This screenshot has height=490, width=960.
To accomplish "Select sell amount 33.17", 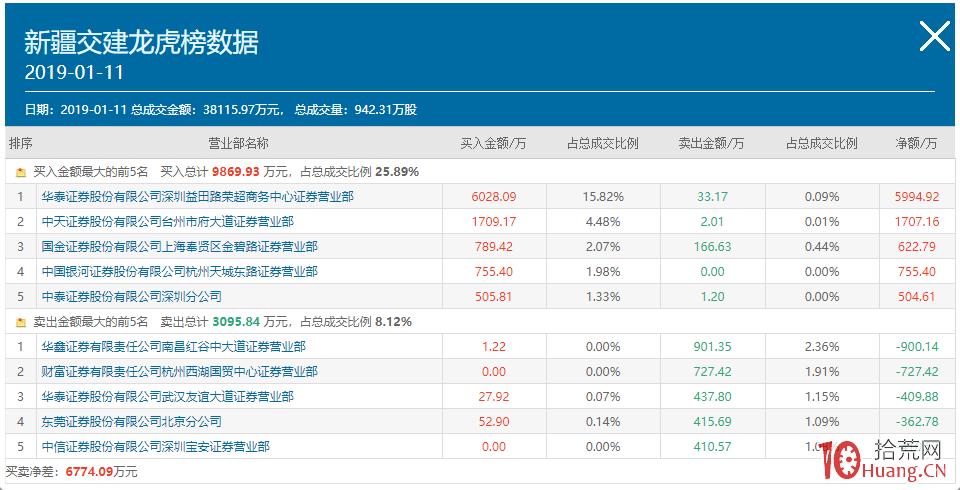I will coord(712,197).
